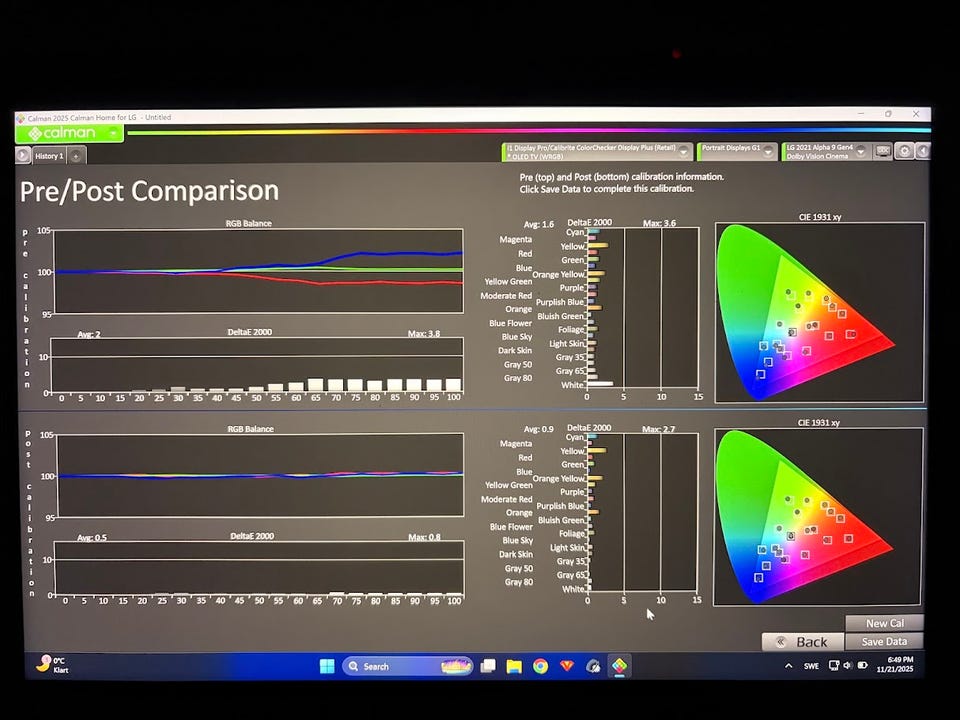This screenshot has width=960, height=720.
Task: Switch to the History 1 tab
Action: pyautogui.click(x=48, y=156)
